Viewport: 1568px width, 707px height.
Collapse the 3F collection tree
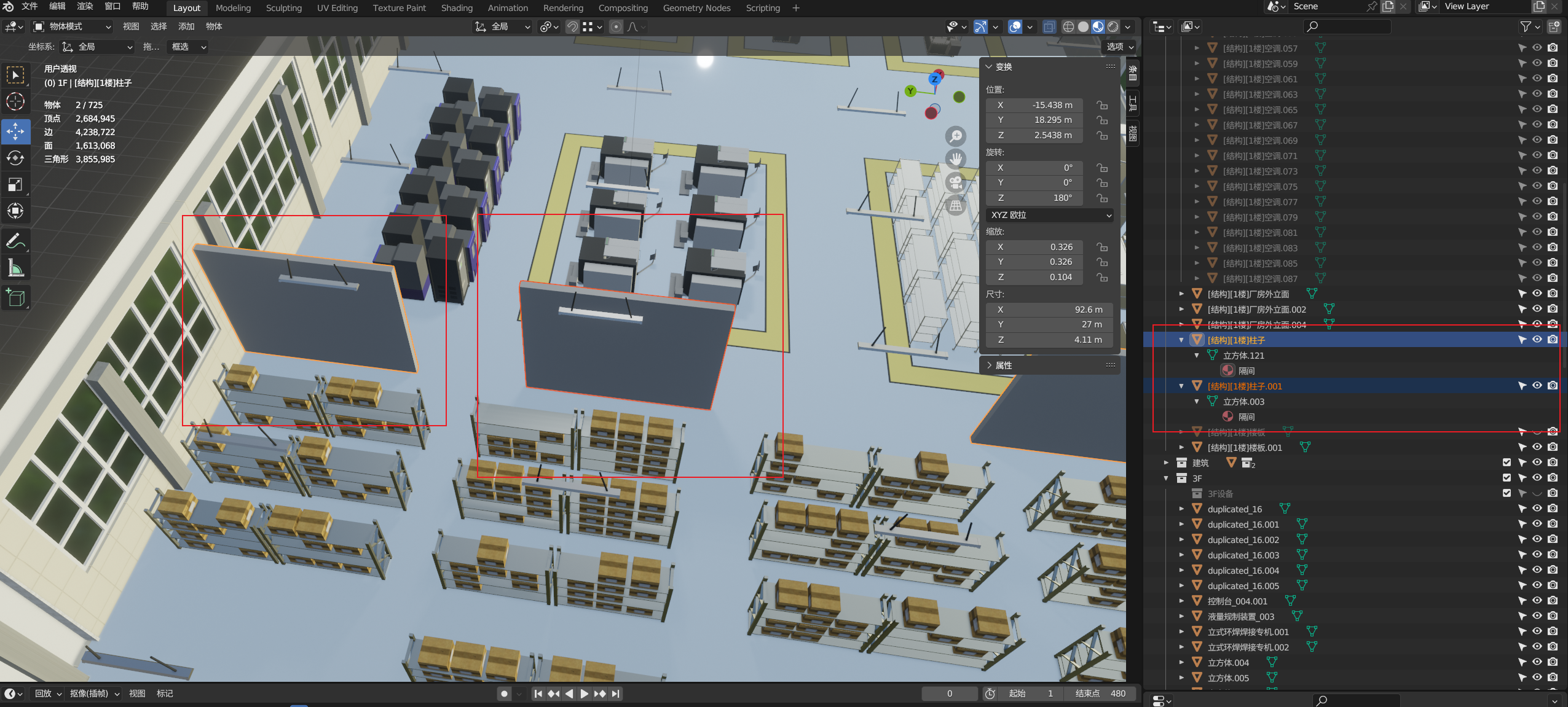(x=1166, y=478)
